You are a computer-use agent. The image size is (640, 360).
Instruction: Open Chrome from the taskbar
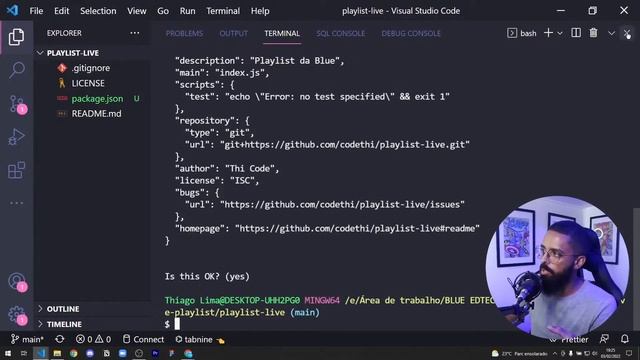pyautogui.click(x=73, y=353)
